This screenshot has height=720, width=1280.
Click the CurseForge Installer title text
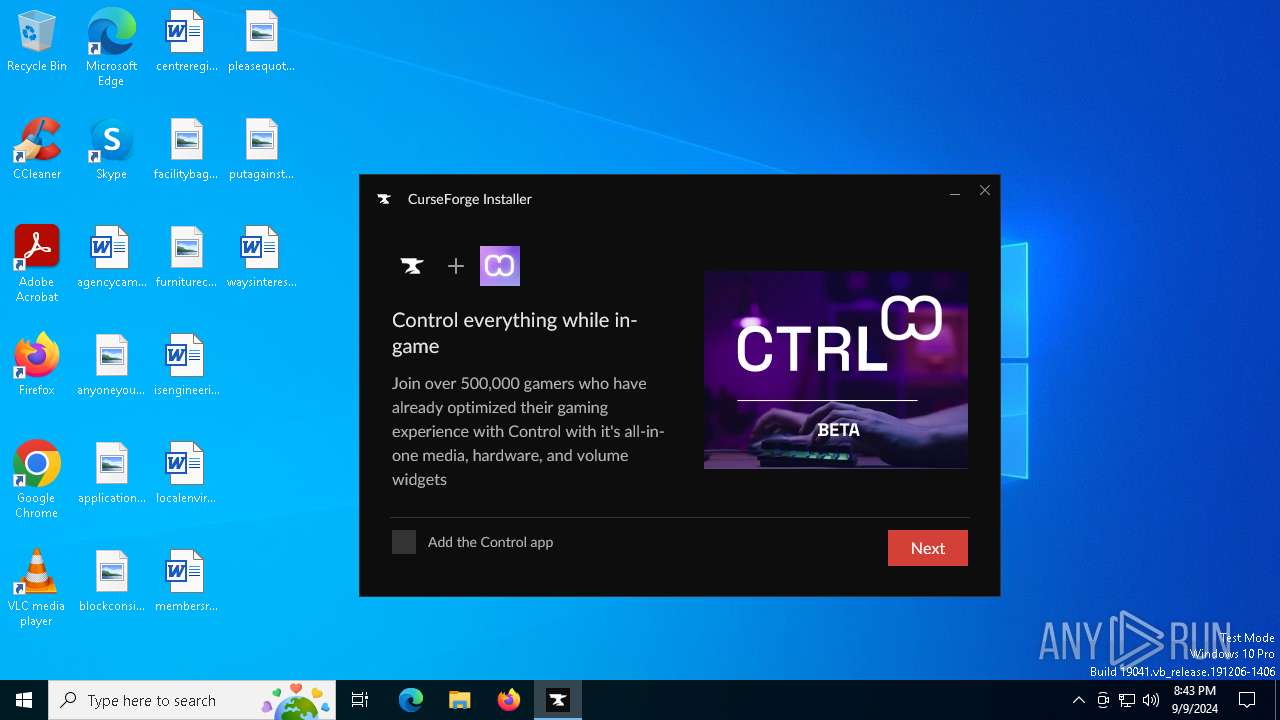coord(470,199)
